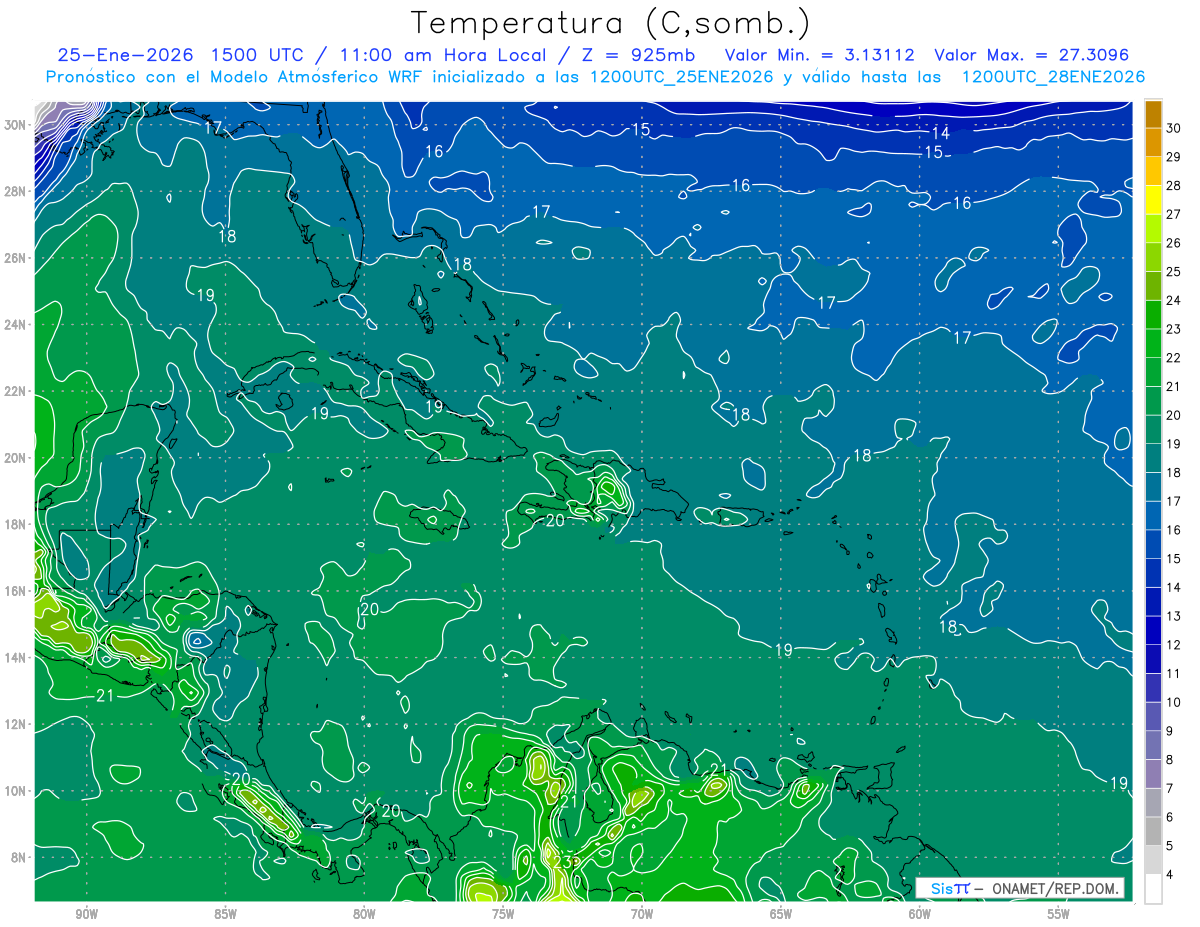Click the 55W longitude axis label
The width and height of the screenshot is (1200, 927).
tap(1059, 914)
